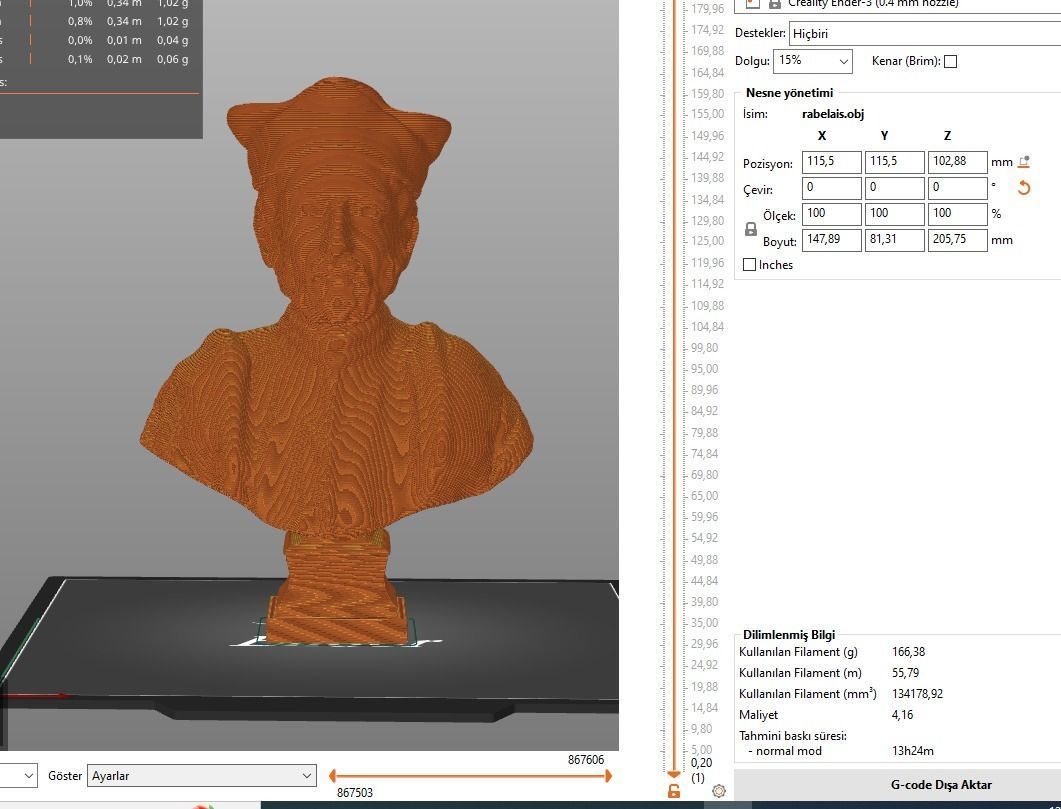Click the Çevir Y rotation field
The image size is (1061, 809).
895,187
